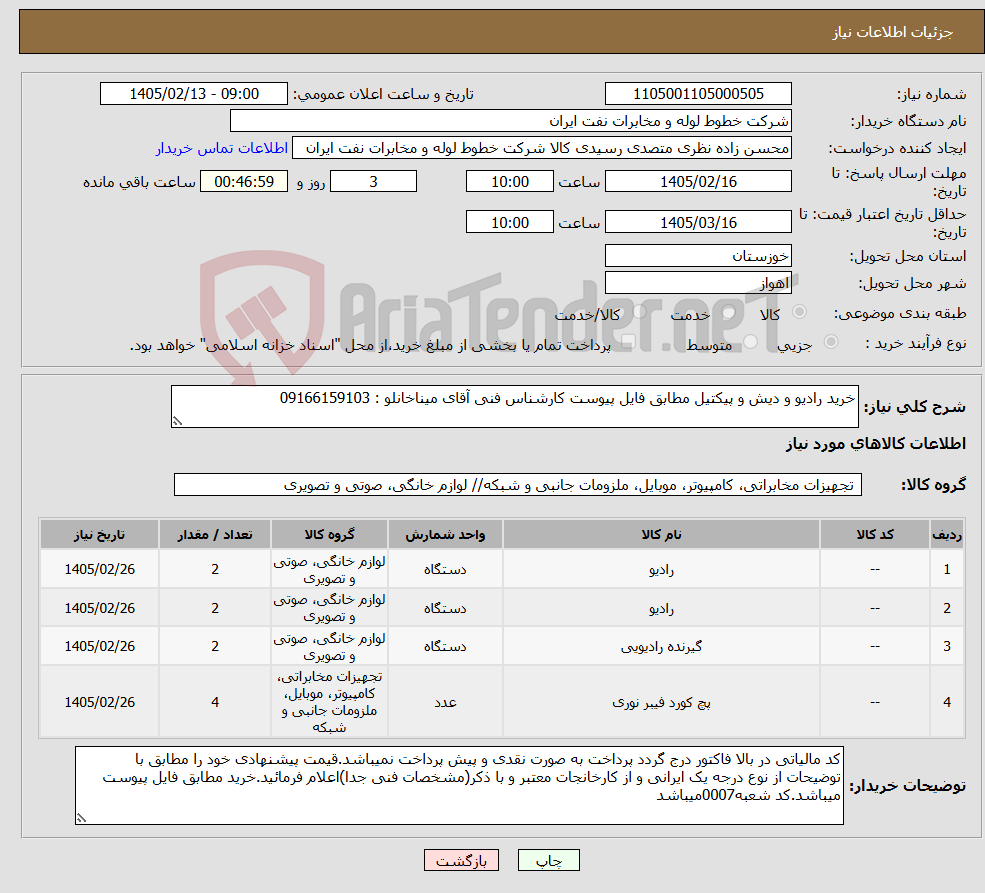This screenshot has height=893, width=985.
Task: Click the نام کالا column header
Action: click(661, 534)
